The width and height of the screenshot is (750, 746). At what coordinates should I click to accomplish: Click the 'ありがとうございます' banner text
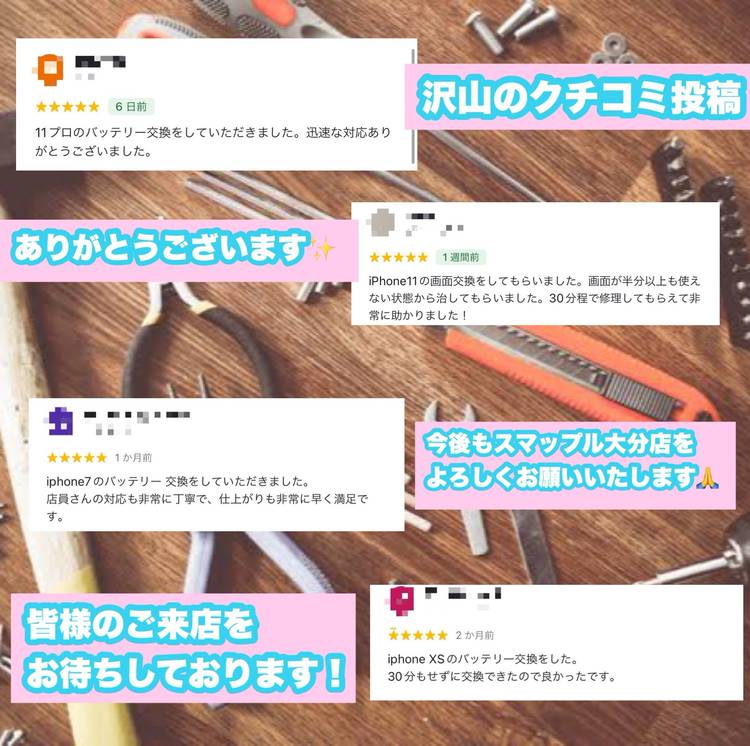160,248
